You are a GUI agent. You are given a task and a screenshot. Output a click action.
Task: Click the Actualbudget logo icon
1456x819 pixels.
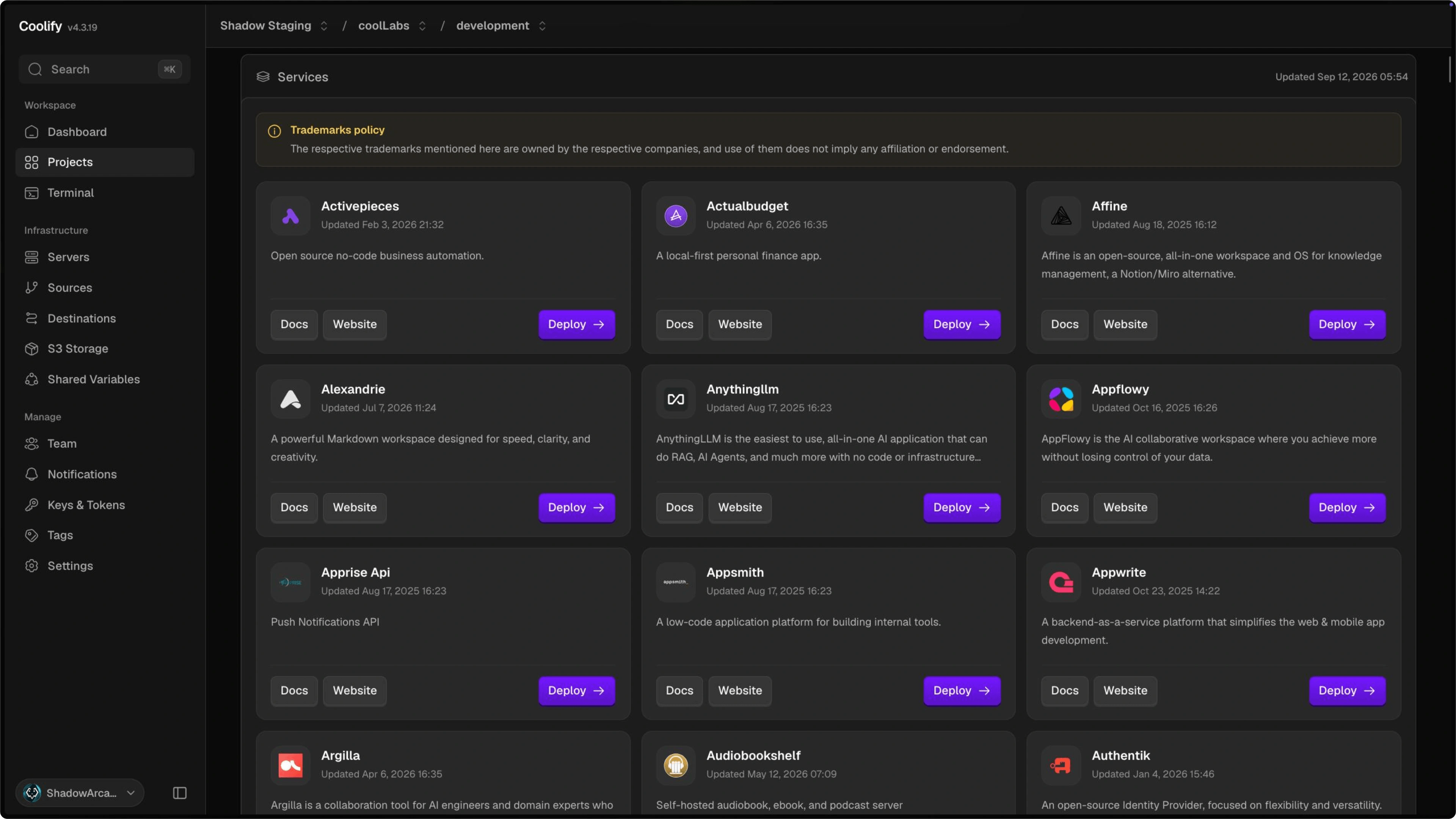click(675, 216)
